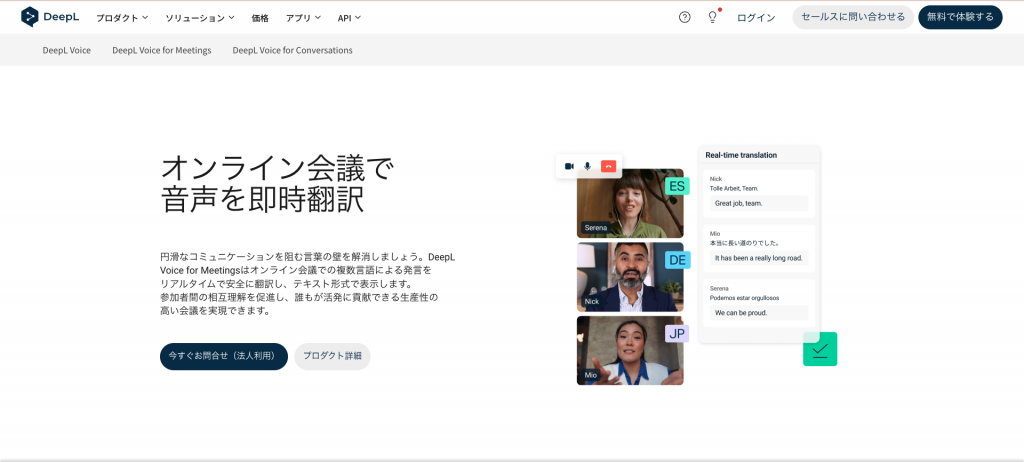This screenshot has width=1024, height=462.
Task: Click the ログイン link
Action: (x=756, y=18)
